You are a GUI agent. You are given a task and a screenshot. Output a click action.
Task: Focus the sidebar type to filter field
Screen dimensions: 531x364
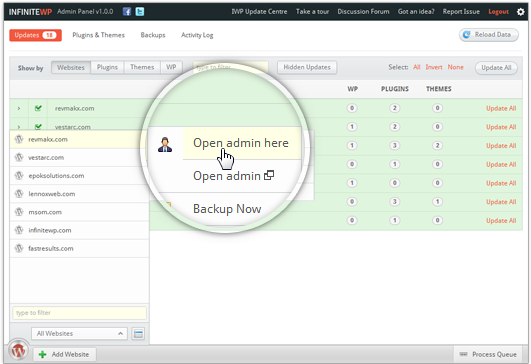79,313
